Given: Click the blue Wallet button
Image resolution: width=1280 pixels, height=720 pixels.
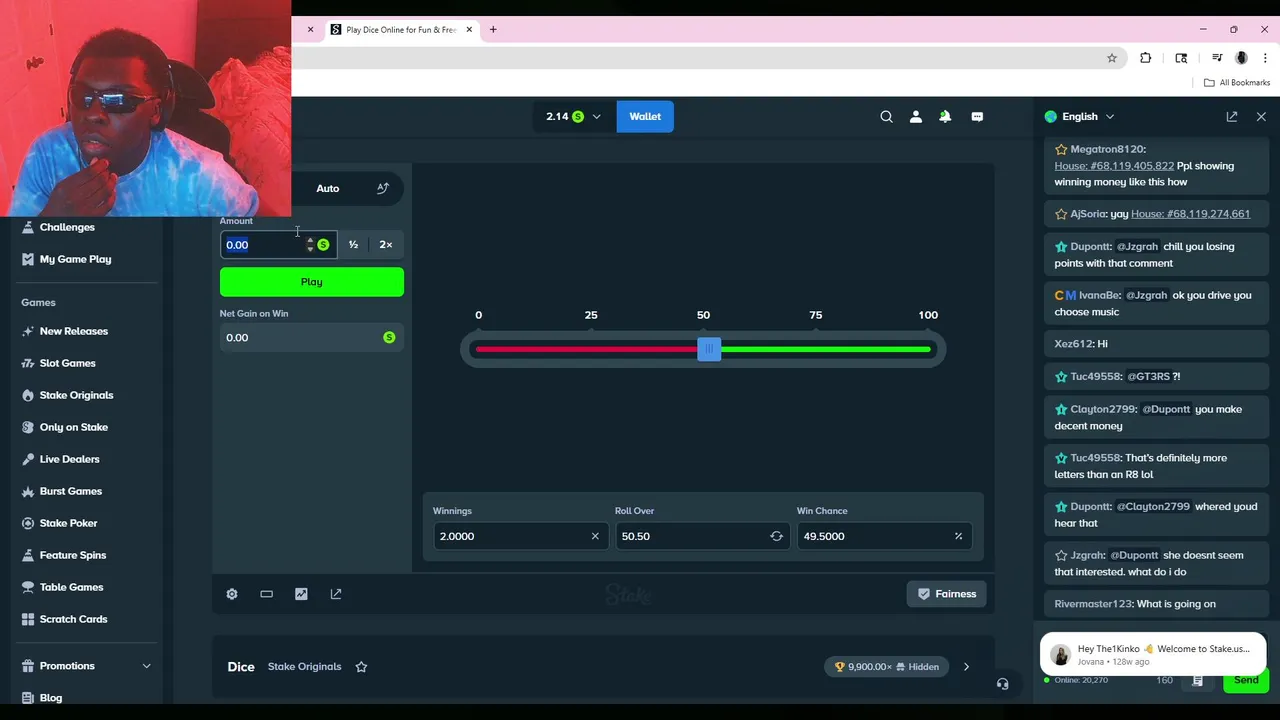Looking at the screenshot, I should [x=645, y=117].
